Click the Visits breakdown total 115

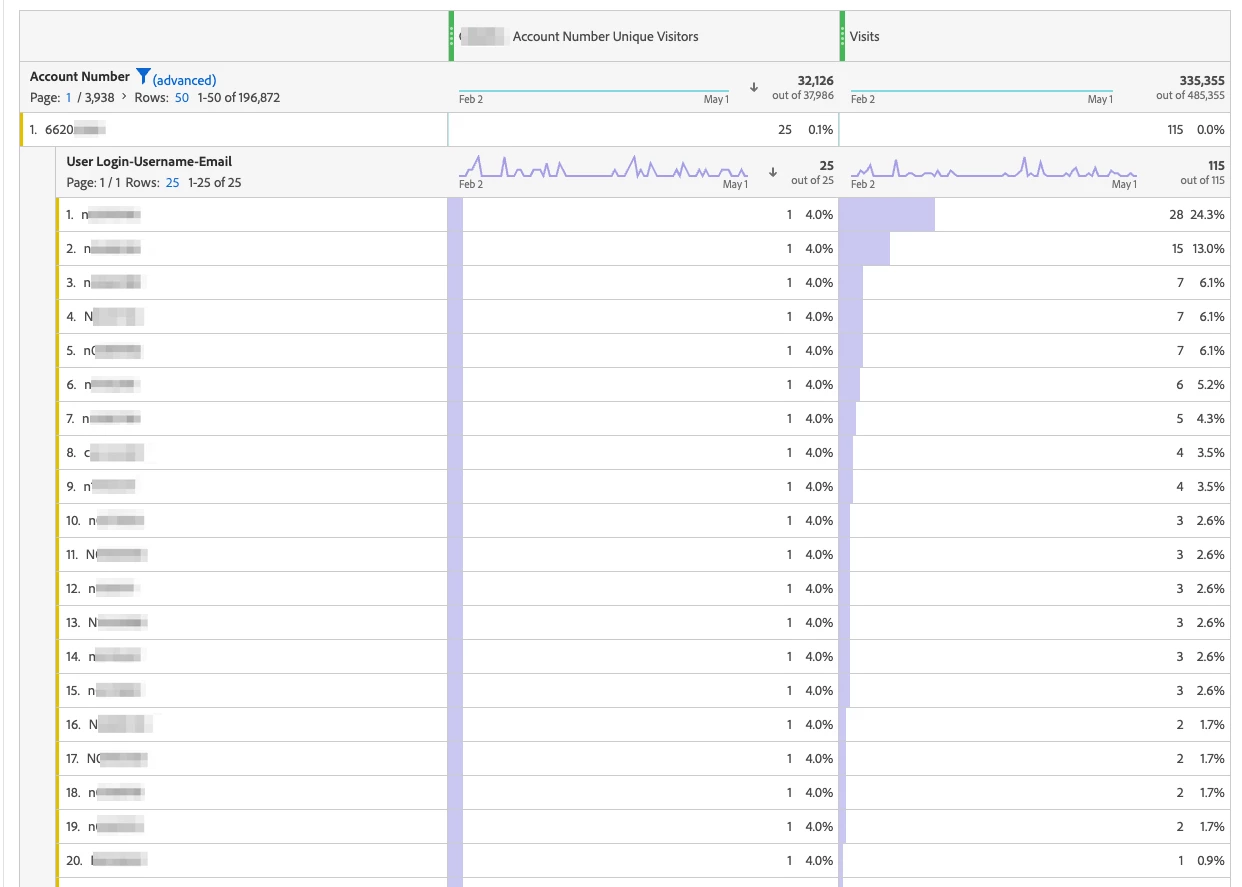[1216, 165]
